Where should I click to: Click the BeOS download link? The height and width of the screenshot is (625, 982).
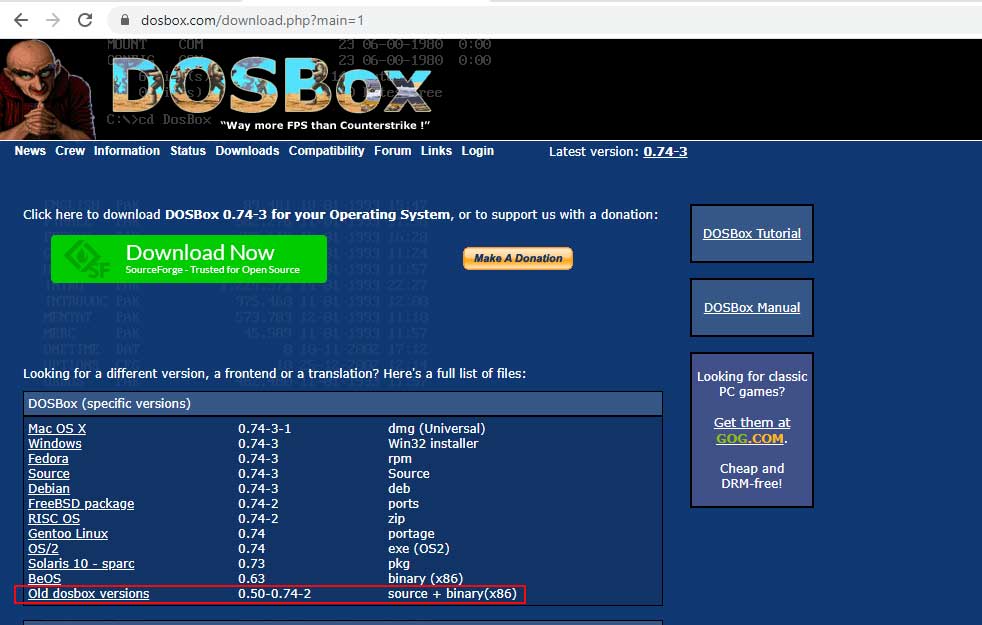click(x=44, y=579)
